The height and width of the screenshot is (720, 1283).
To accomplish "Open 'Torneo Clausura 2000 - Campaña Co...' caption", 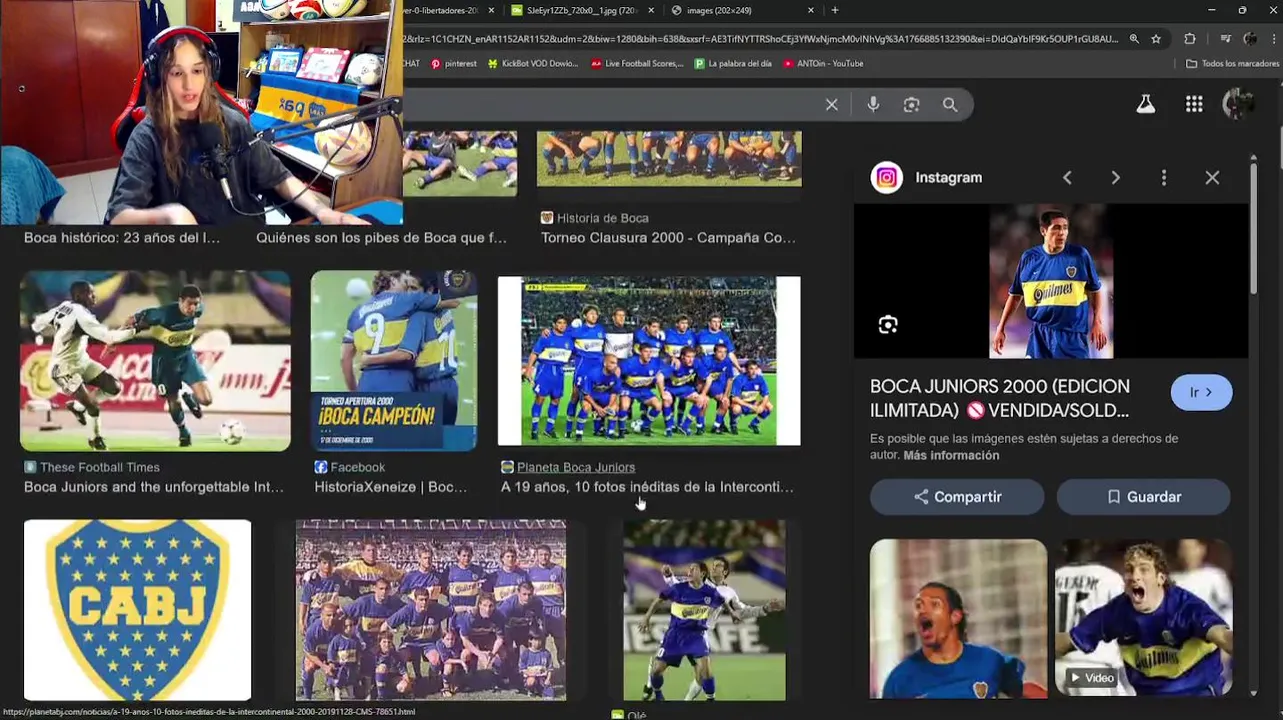I will [x=669, y=238].
